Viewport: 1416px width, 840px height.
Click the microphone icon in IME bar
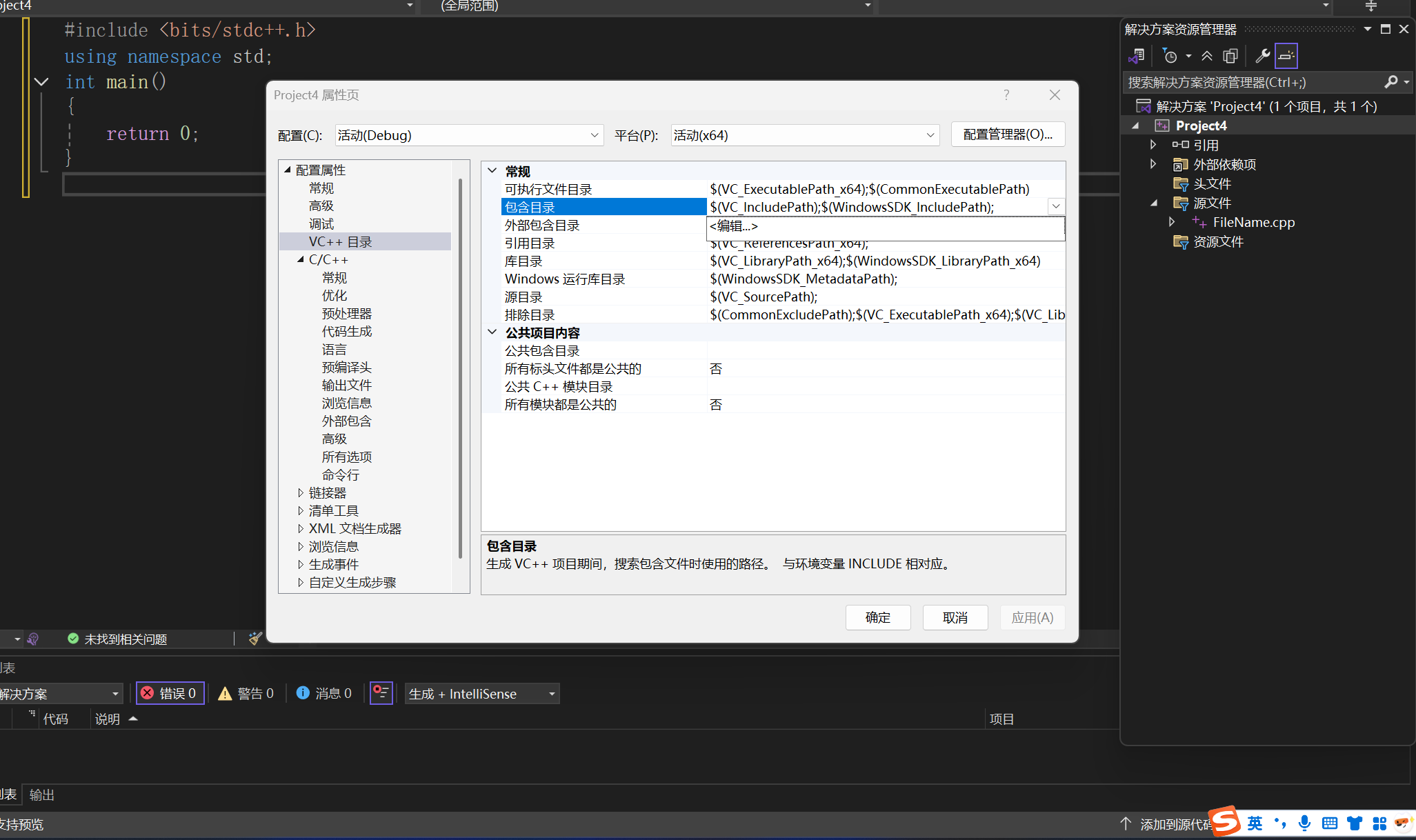[1304, 823]
